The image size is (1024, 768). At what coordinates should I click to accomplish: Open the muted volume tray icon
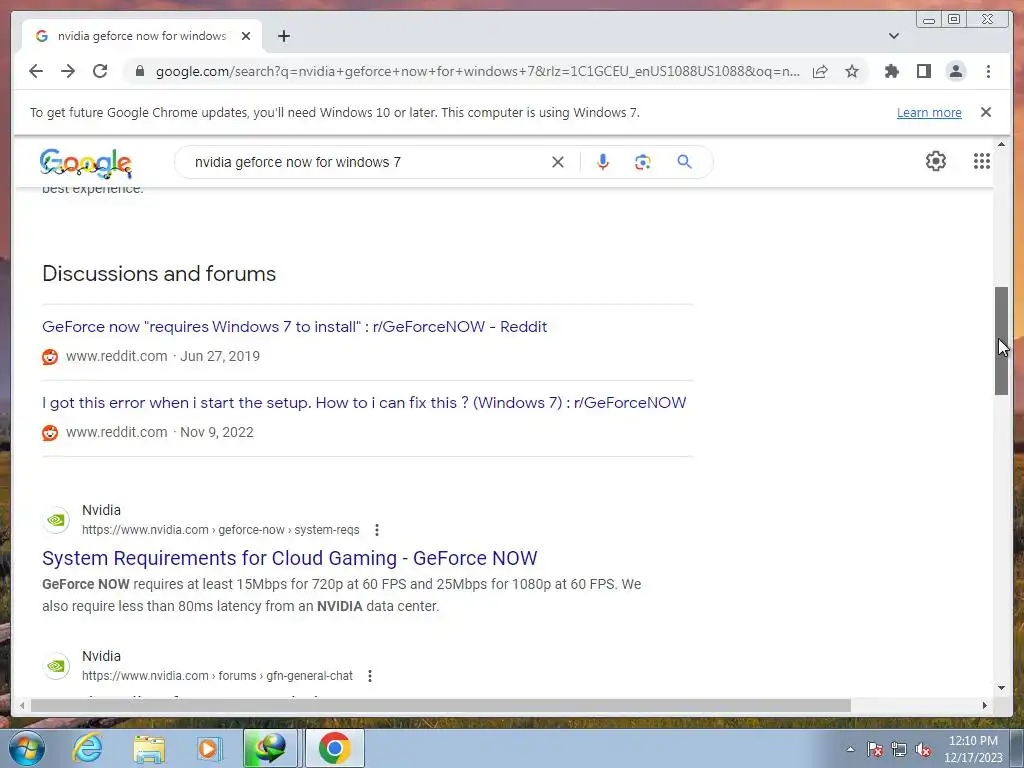(923, 749)
